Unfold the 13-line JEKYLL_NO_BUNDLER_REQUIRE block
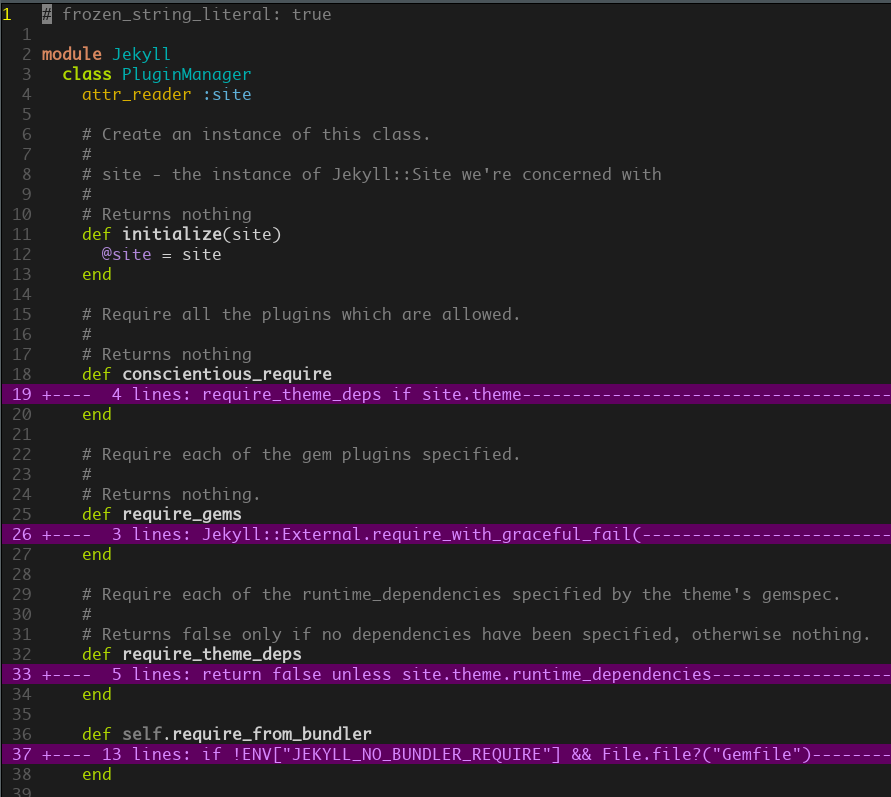Image resolution: width=891 pixels, height=797 pixels. (x=446, y=754)
